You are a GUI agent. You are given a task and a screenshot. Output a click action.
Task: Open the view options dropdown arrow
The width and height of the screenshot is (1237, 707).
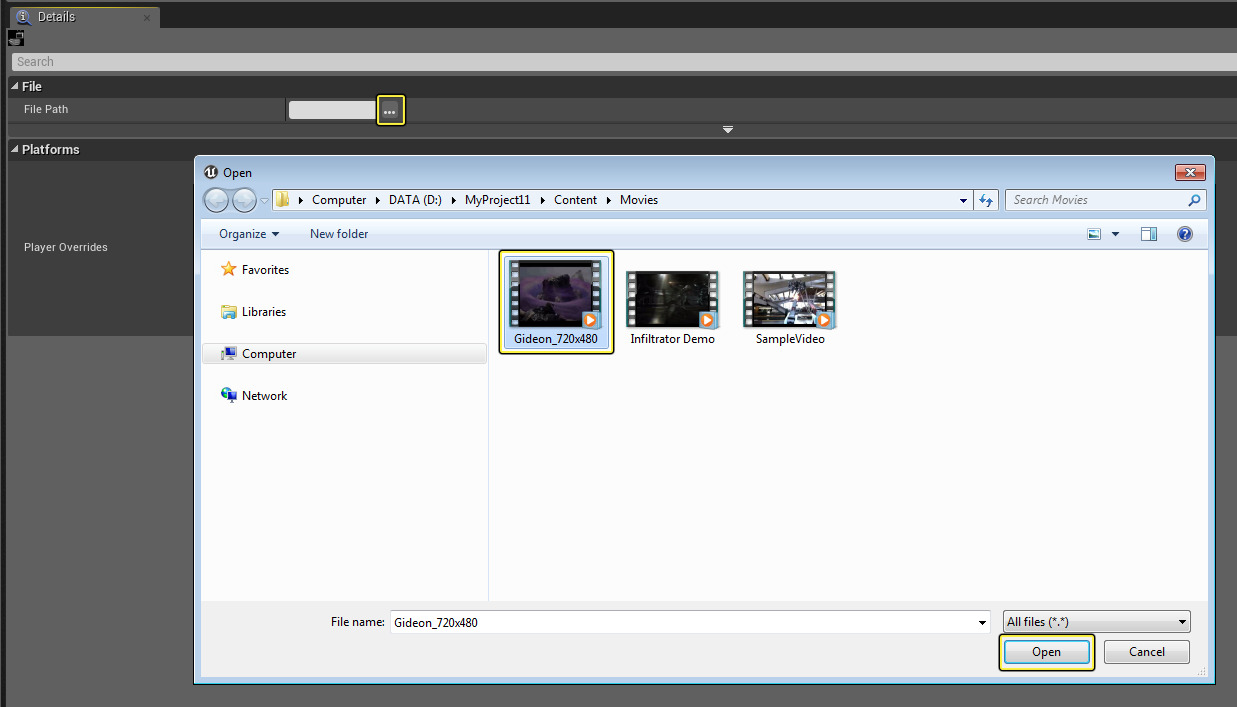coord(1115,234)
